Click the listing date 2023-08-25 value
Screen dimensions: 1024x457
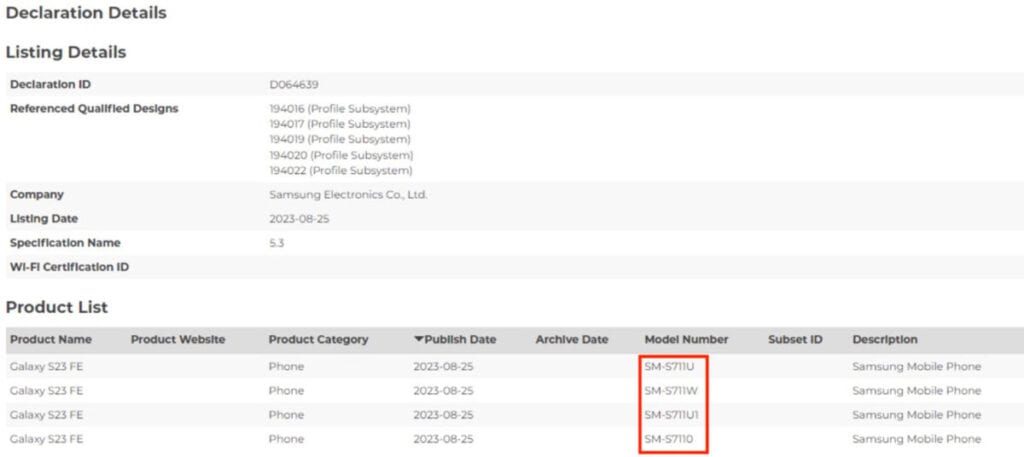click(x=299, y=219)
